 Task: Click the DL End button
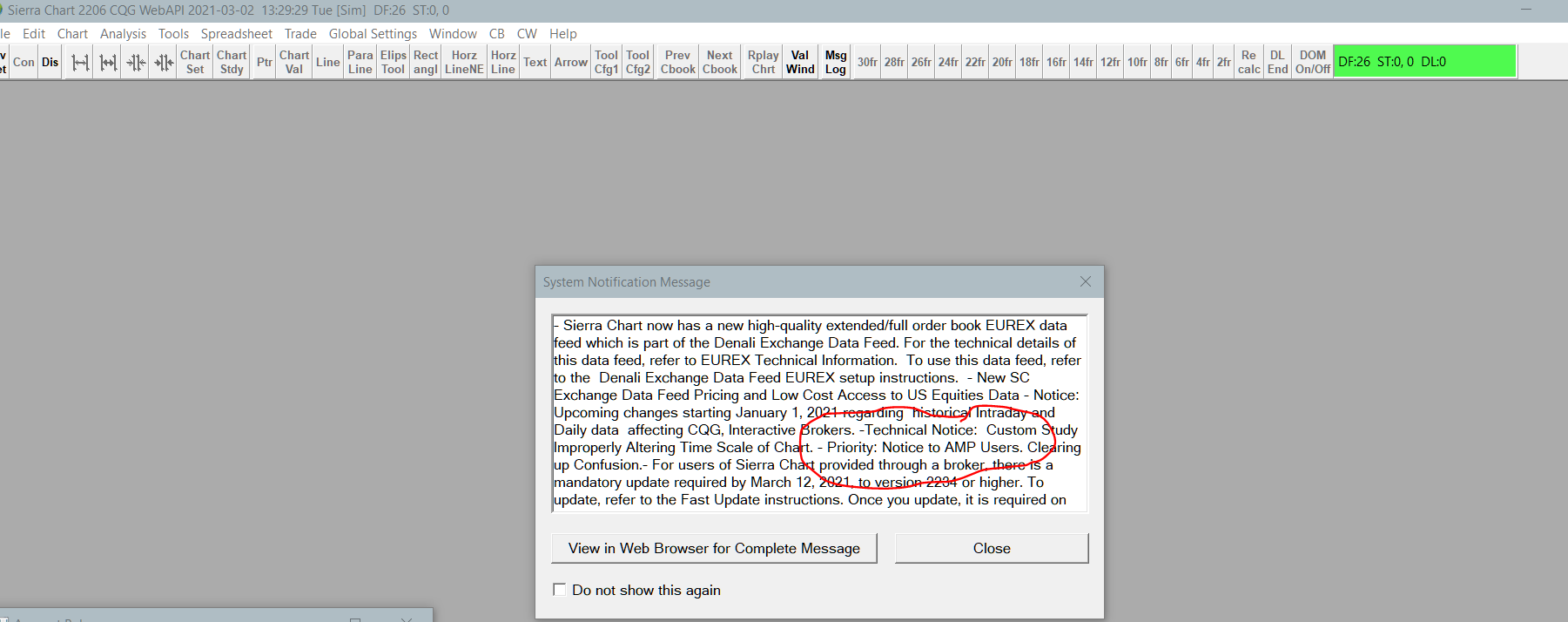point(1277,62)
